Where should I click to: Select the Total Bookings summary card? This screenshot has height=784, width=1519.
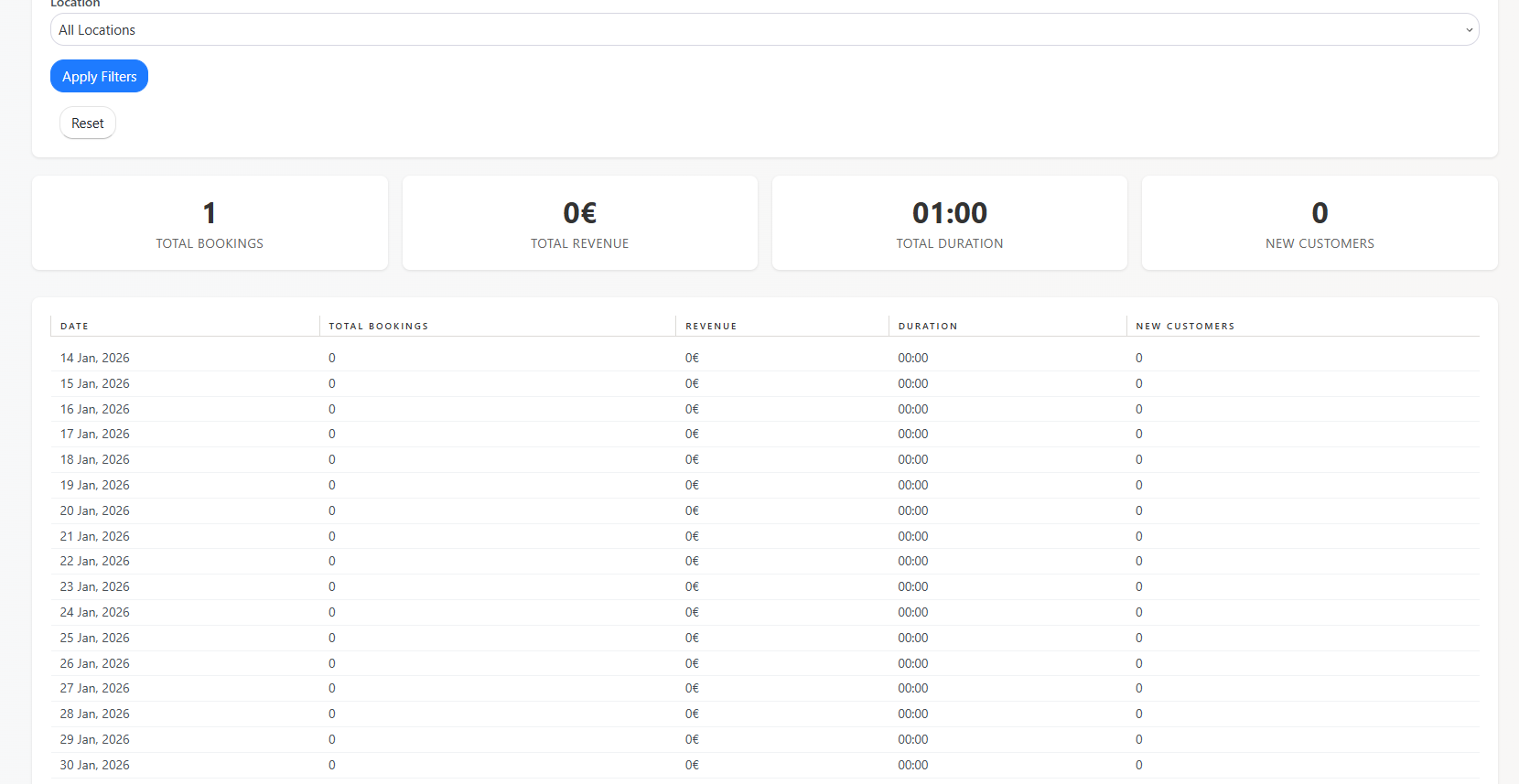pyautogui.click(x=210, y=223)
